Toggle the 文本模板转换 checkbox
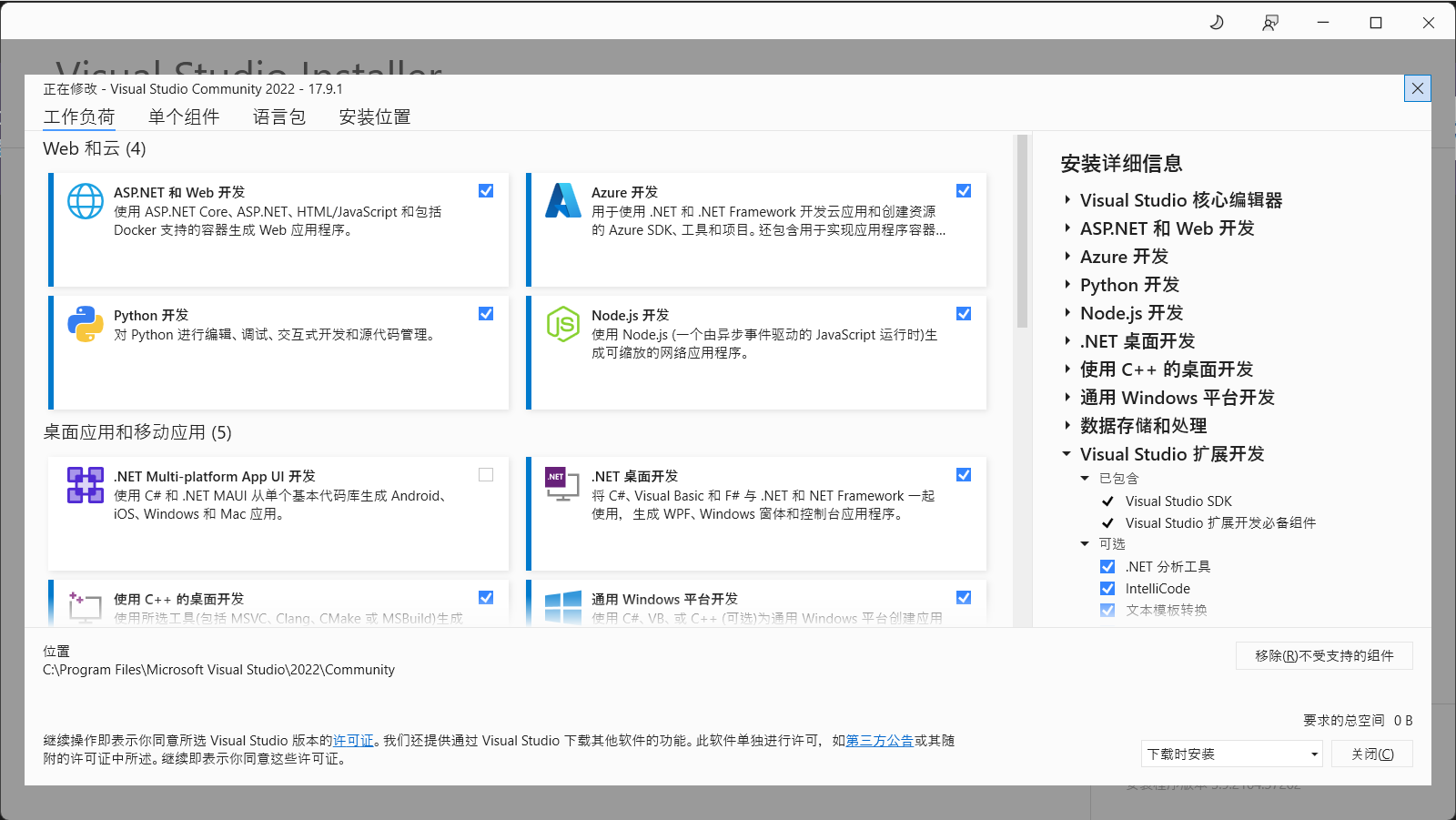Viewport: 1456px width, 820px height. coord(1107,611)
